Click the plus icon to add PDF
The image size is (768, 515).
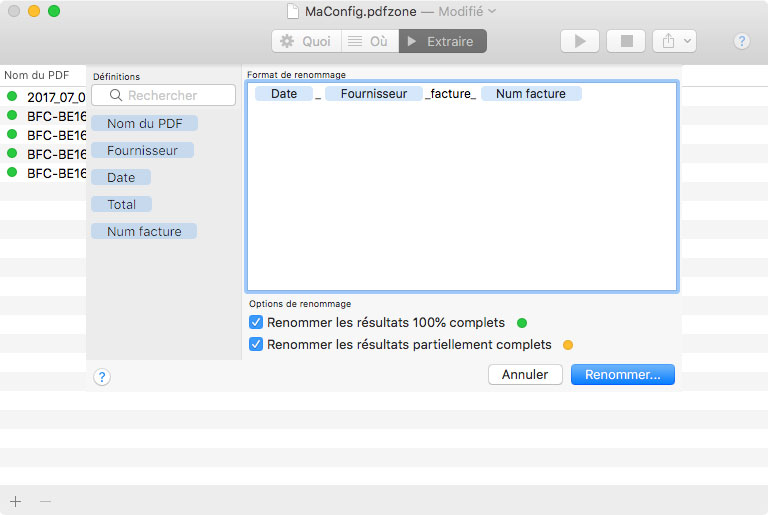15,501
